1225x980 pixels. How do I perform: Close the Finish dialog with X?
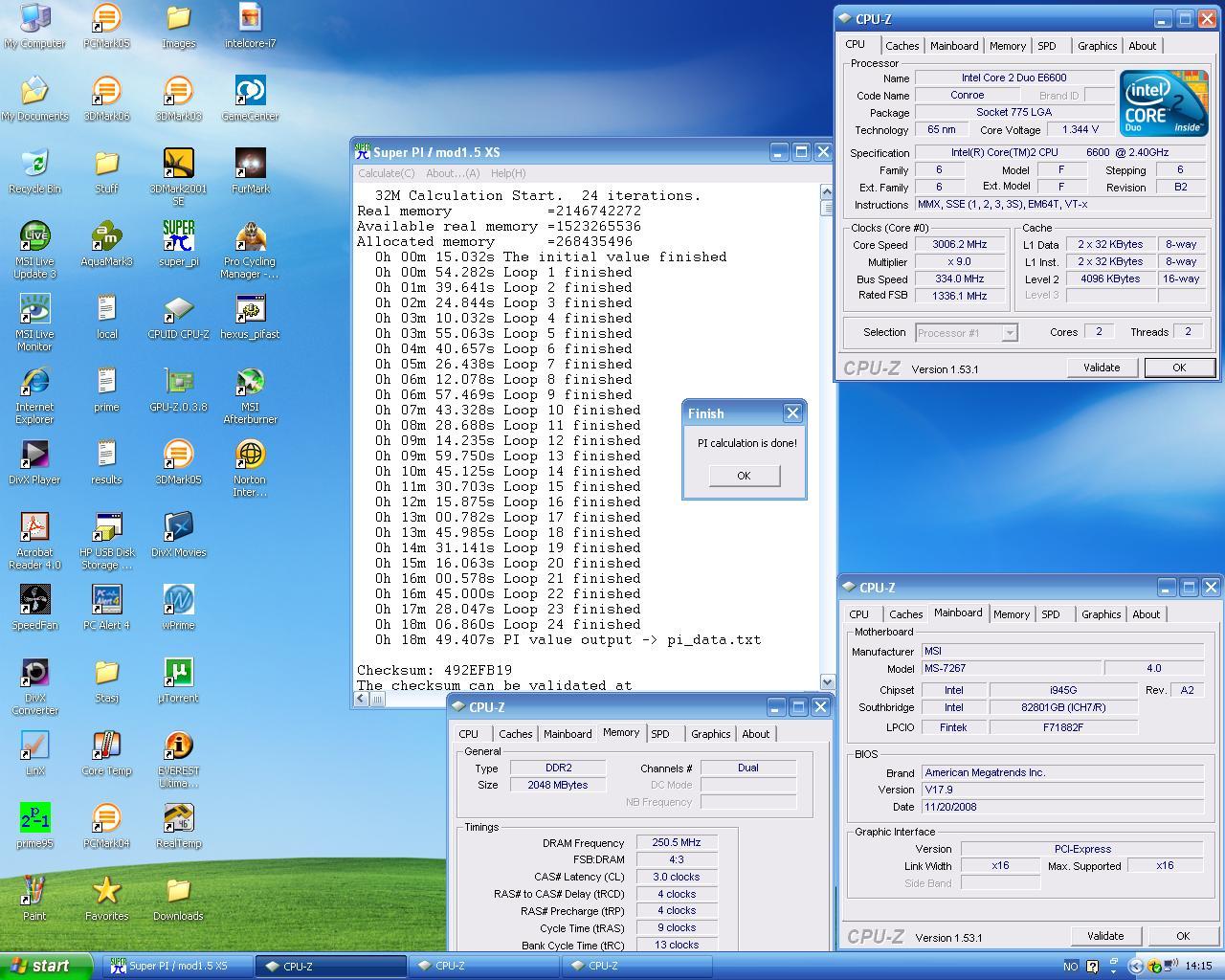(x=792, y=412)
